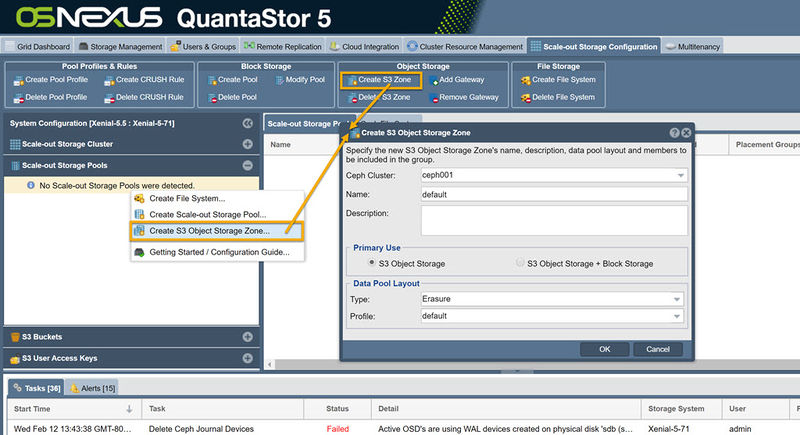Switch to the Tasks [36] tab
Image resolution: width=800 pixels, height=435 pixels.
36,388
